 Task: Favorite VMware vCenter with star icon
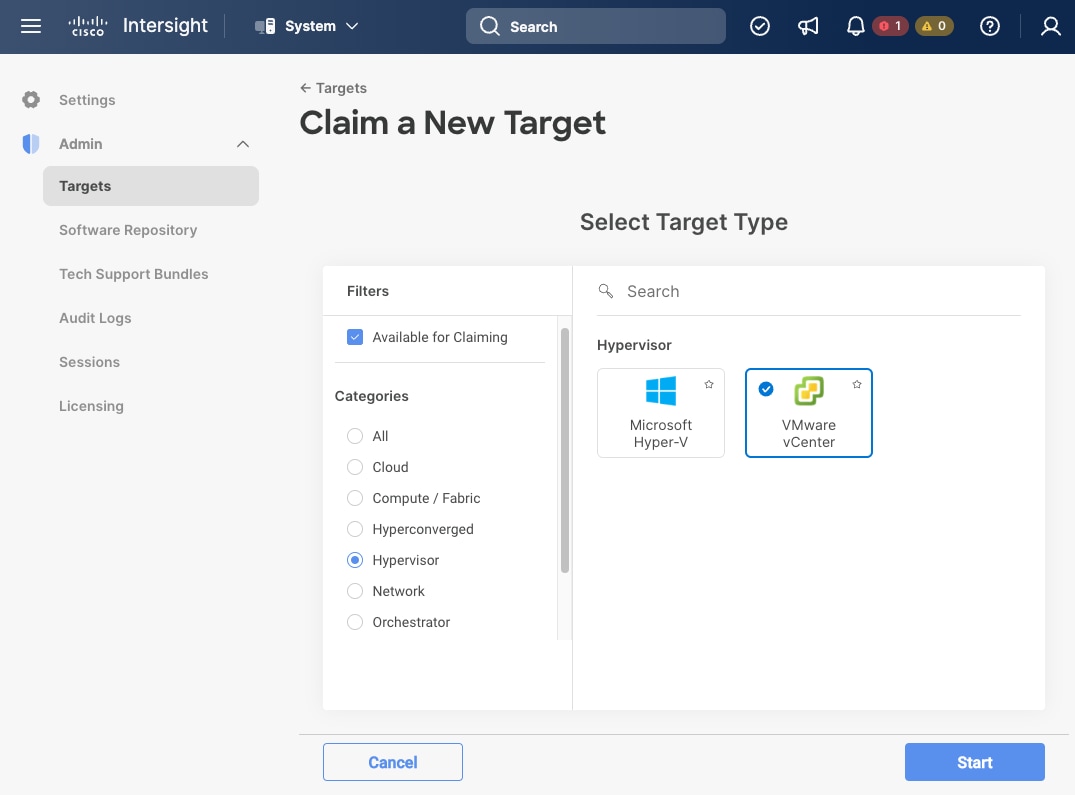tap(856, 384)
